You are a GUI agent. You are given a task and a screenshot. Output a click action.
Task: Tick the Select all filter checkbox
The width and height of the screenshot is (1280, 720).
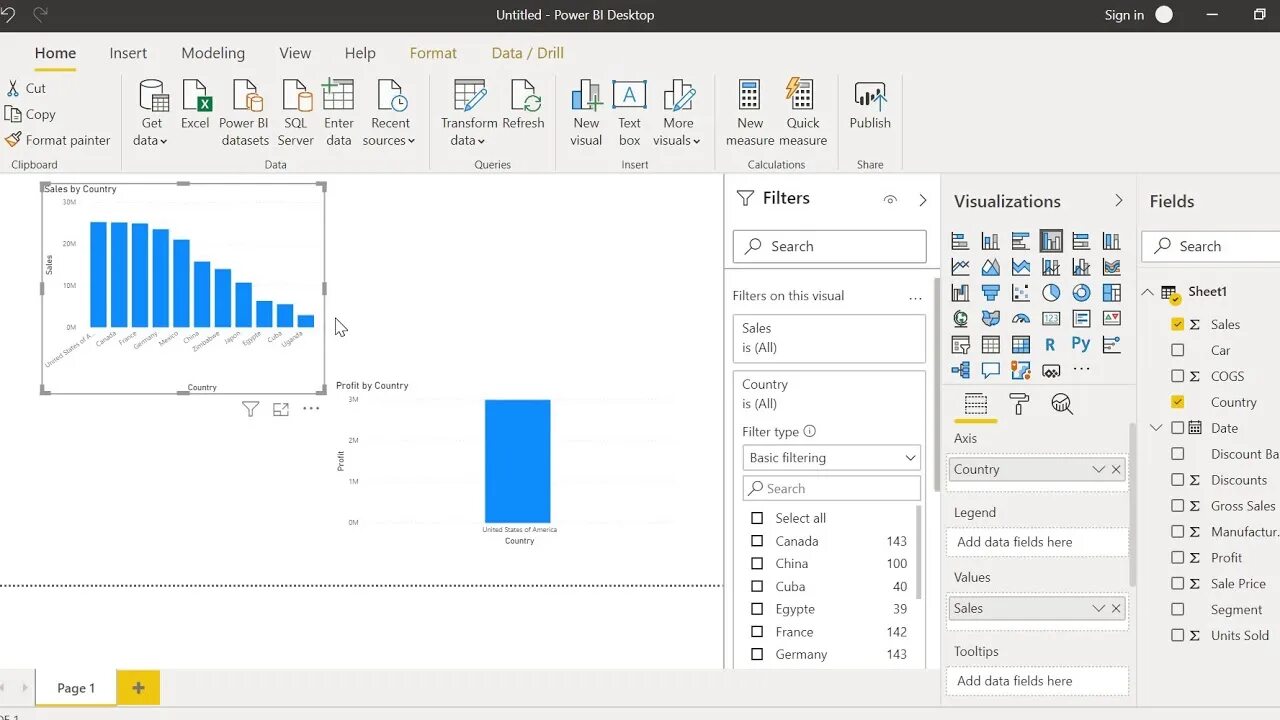click(x=757, y=518)
